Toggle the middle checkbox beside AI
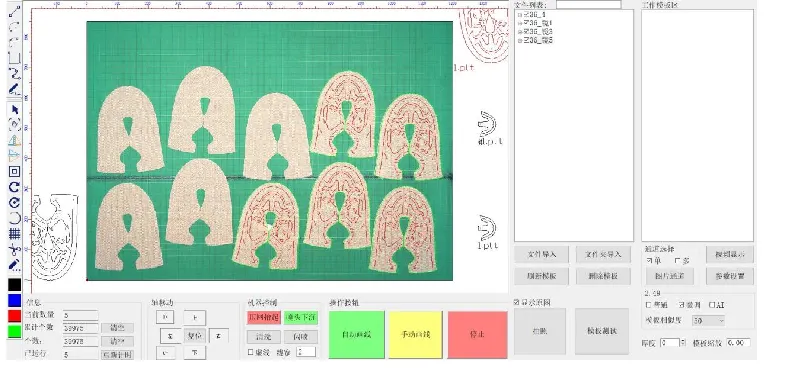The width and height of the screenshot is (797, 378). point(682,305)
